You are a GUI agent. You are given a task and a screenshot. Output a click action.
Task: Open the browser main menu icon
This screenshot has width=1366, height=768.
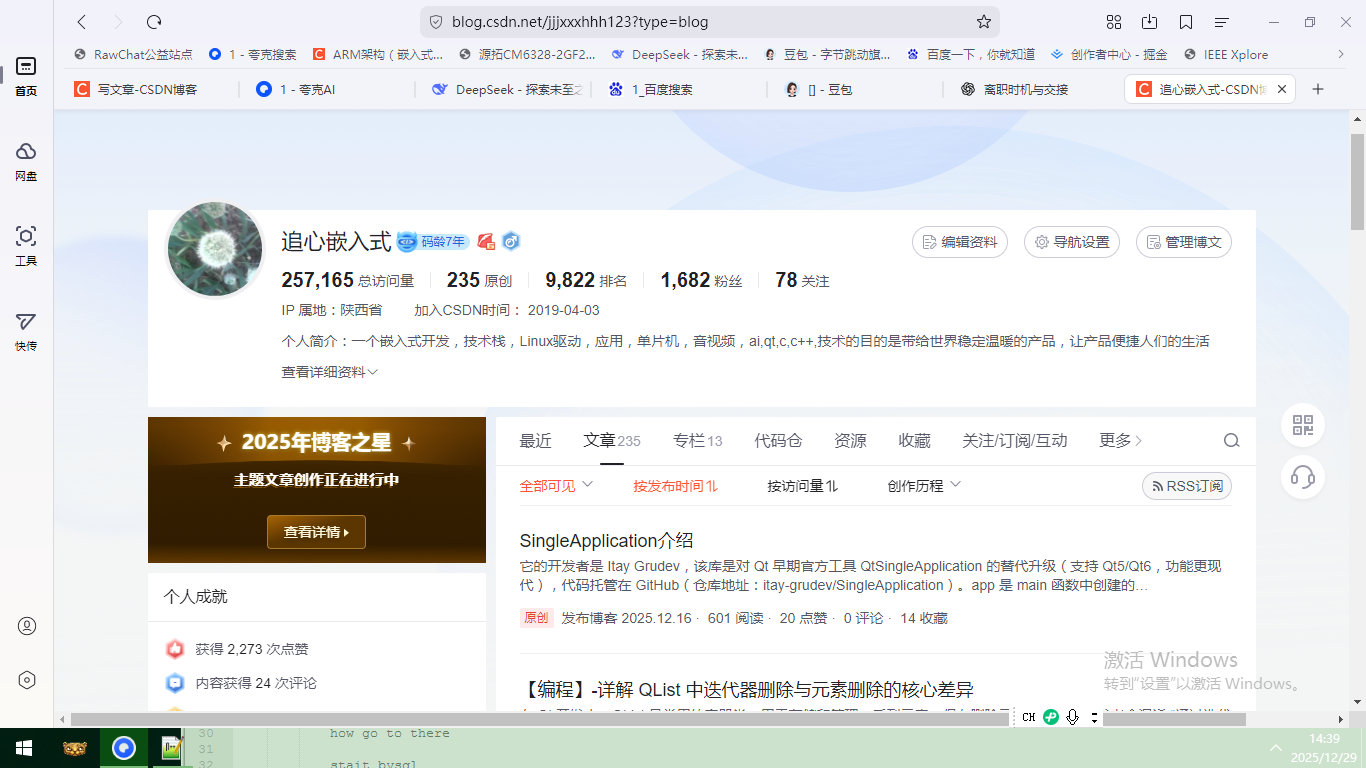pyautogui.click(x=1222, y=22)
